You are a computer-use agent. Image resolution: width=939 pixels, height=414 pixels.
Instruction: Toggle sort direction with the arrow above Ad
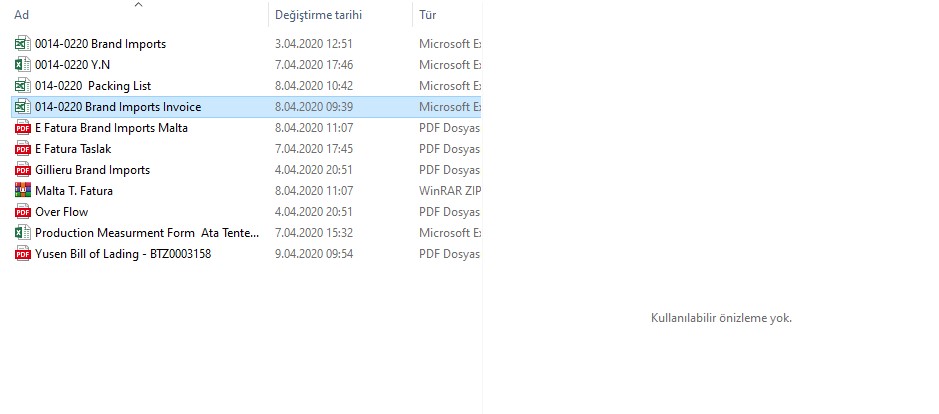pyautogui.click(x=139, y=5)
